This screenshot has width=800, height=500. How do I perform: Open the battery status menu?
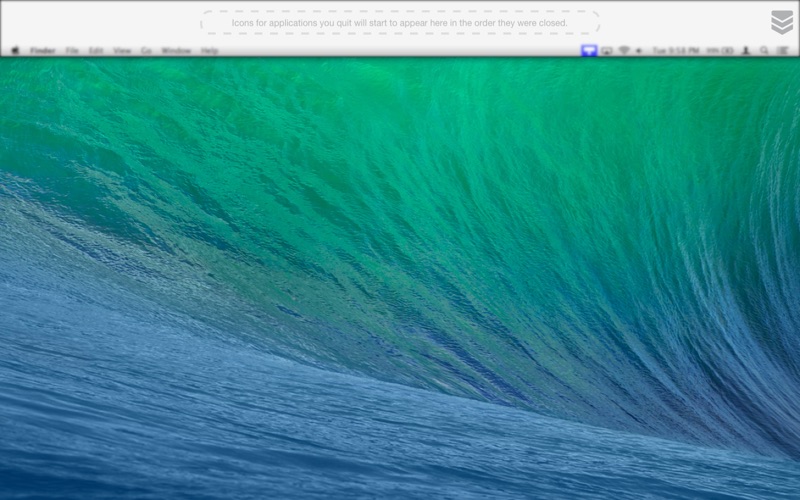click(x=720, y=51)
